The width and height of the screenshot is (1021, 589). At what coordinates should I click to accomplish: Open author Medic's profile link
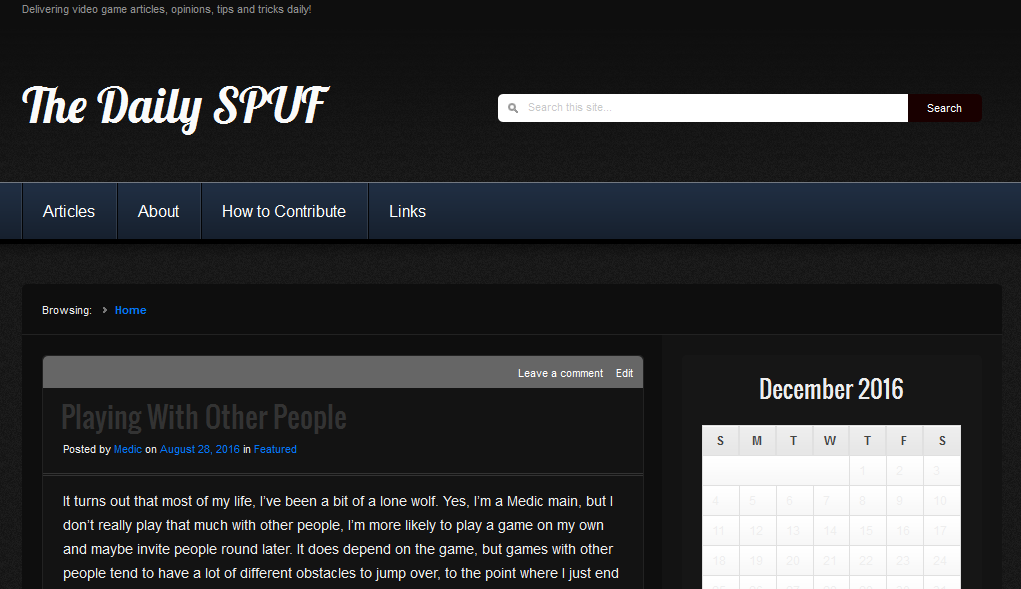pyautogui.click(x=128, y=449)
